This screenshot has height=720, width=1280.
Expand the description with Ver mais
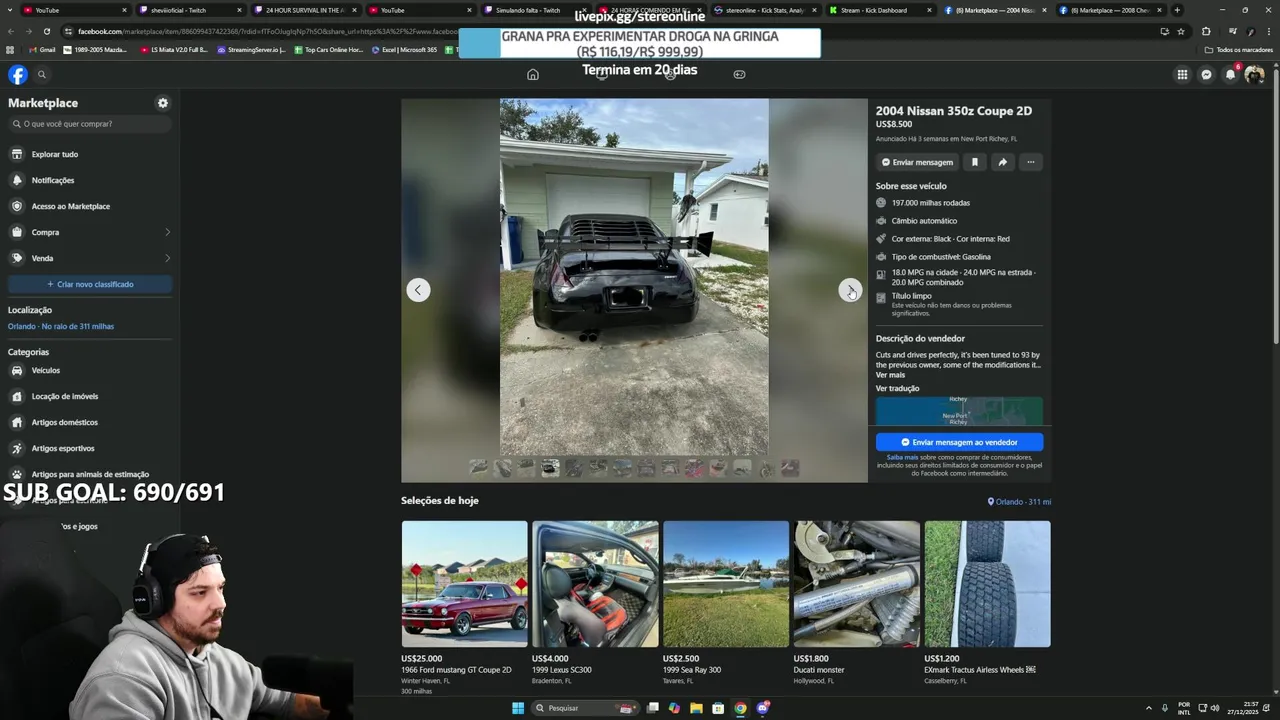pyautogui.click(x=890, y=375)
